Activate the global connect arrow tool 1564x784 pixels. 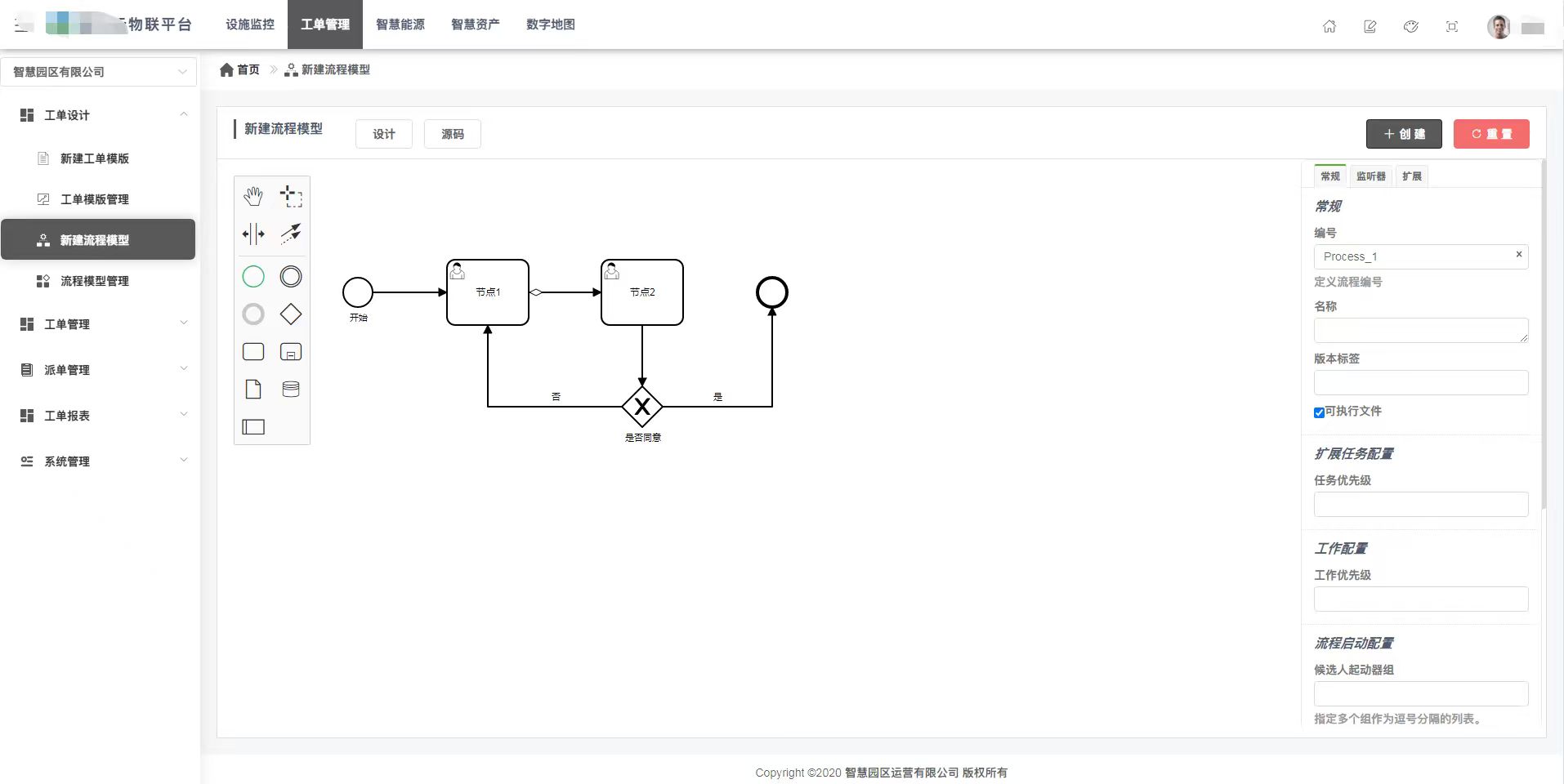pos(291,234)
